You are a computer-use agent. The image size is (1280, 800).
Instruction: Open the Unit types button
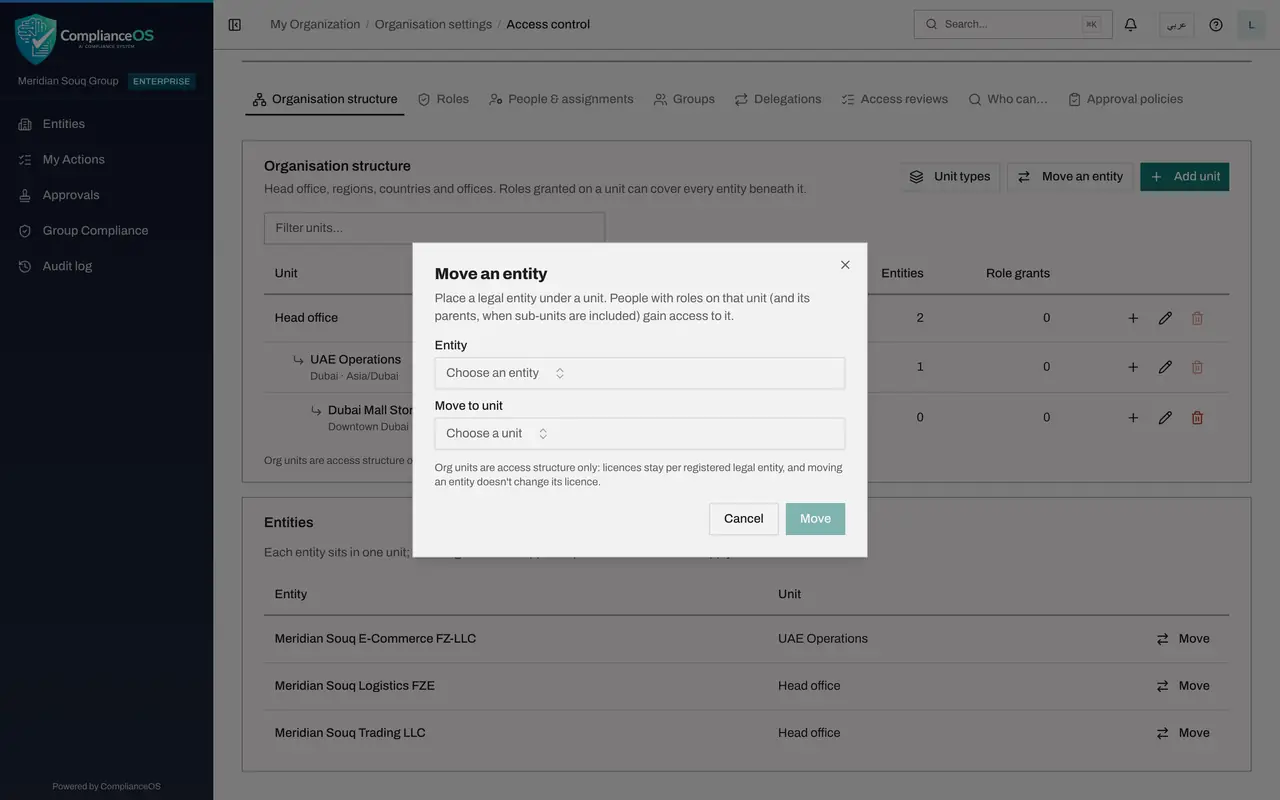click(950, 177)
